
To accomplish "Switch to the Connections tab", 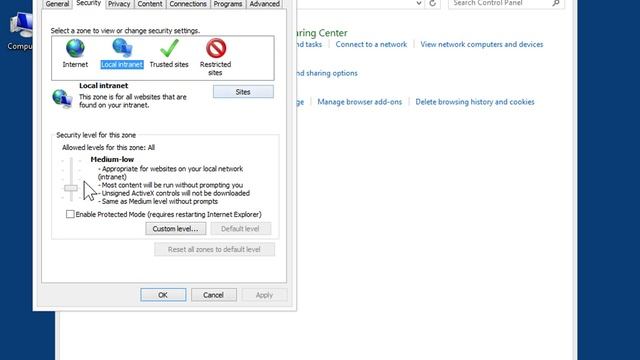I will (x=188, y=4).
